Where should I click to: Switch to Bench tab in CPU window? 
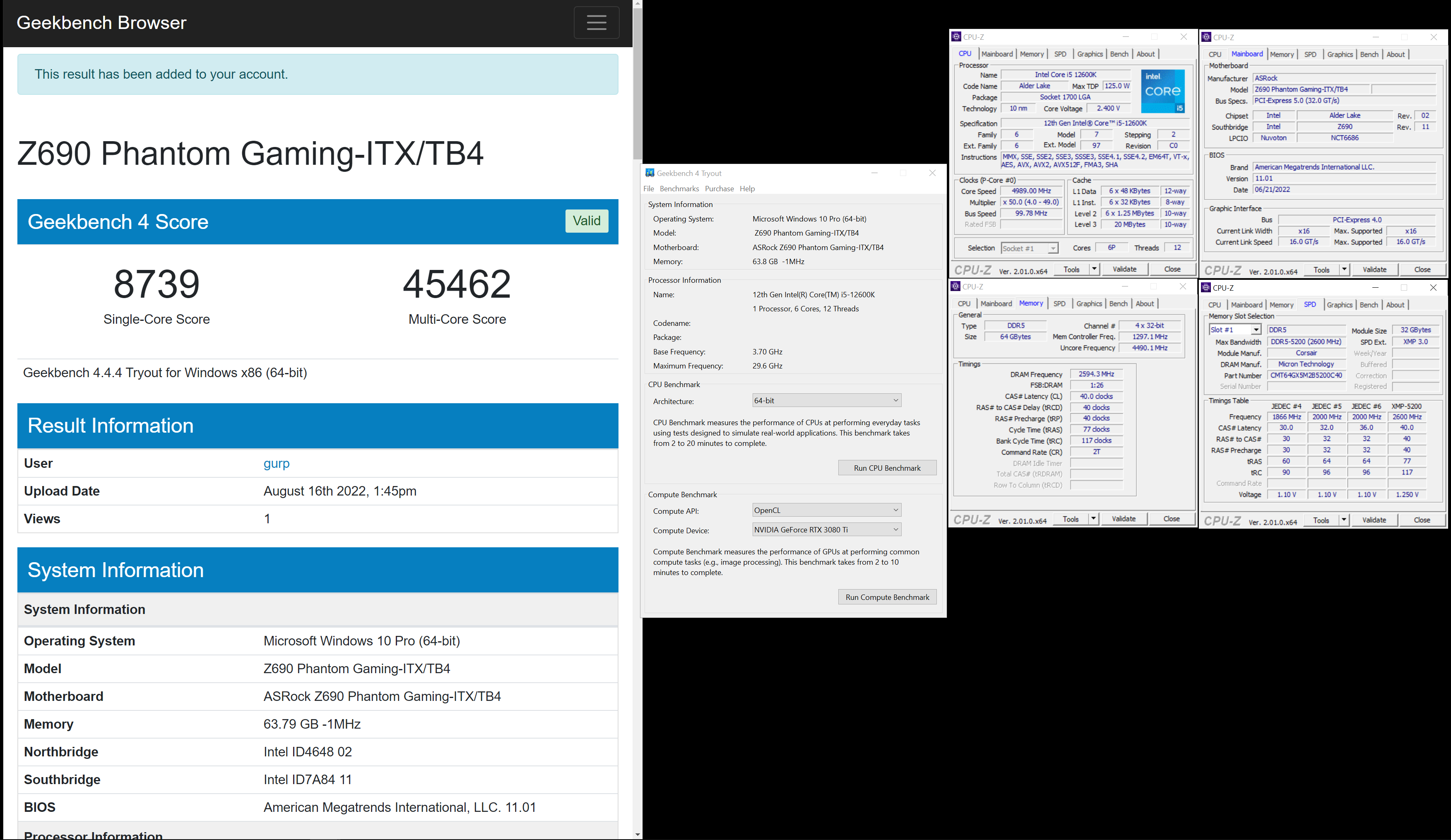pos(1119,54)
